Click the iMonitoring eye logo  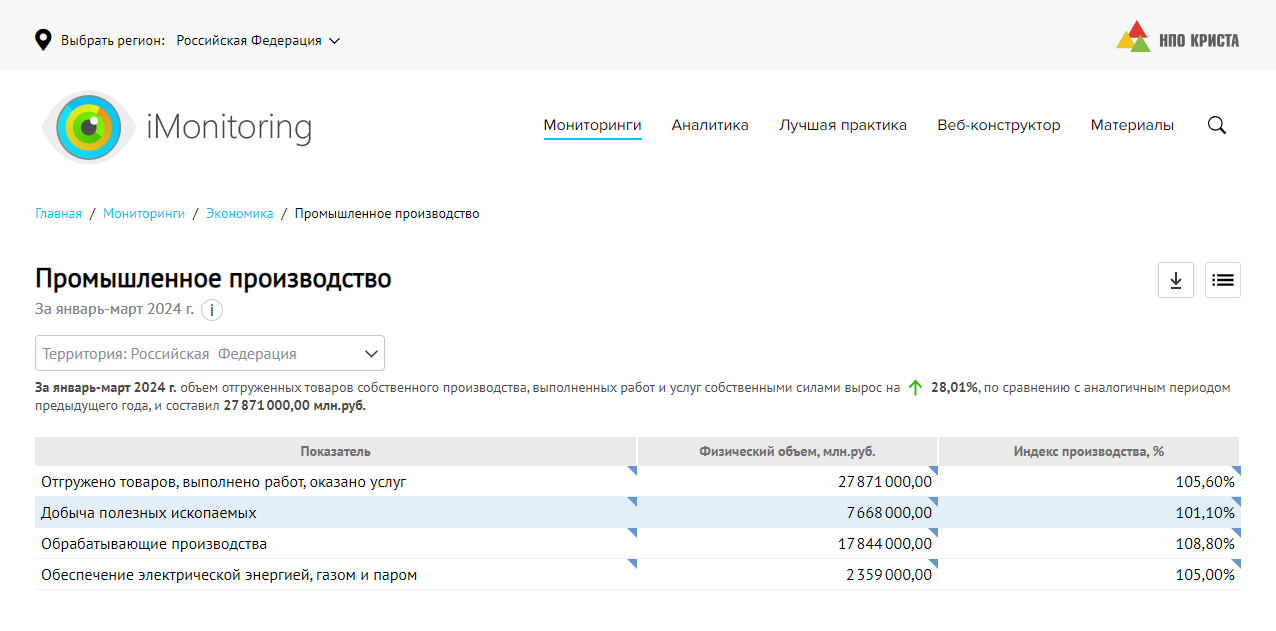coord(88,127)
